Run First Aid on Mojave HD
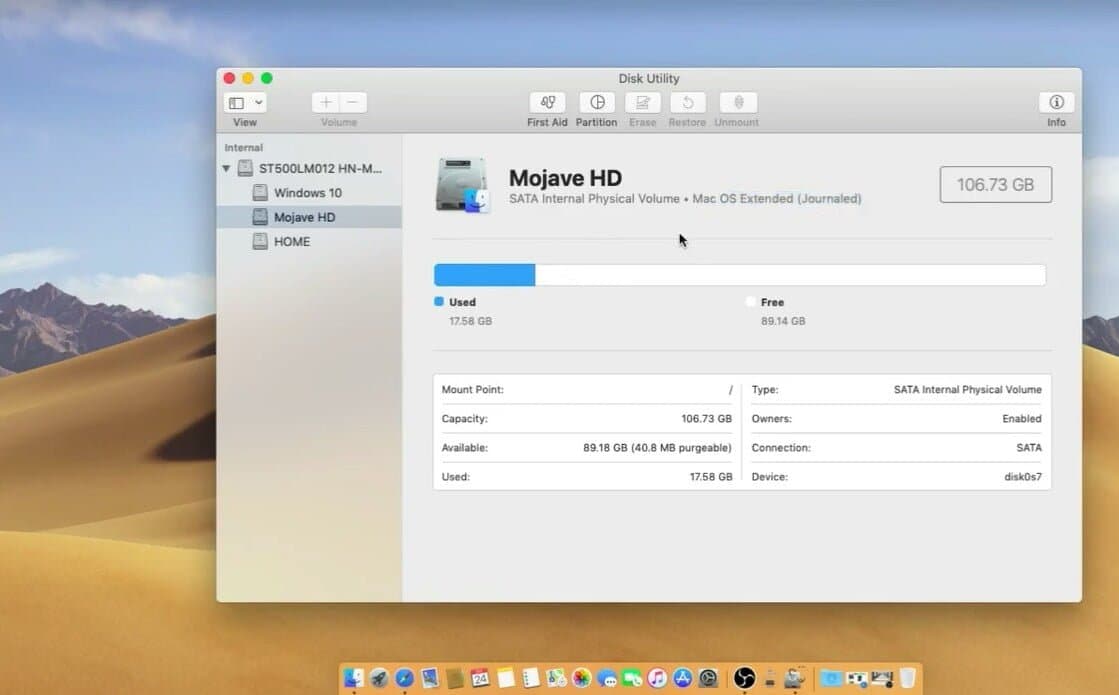 coord(546,102)
